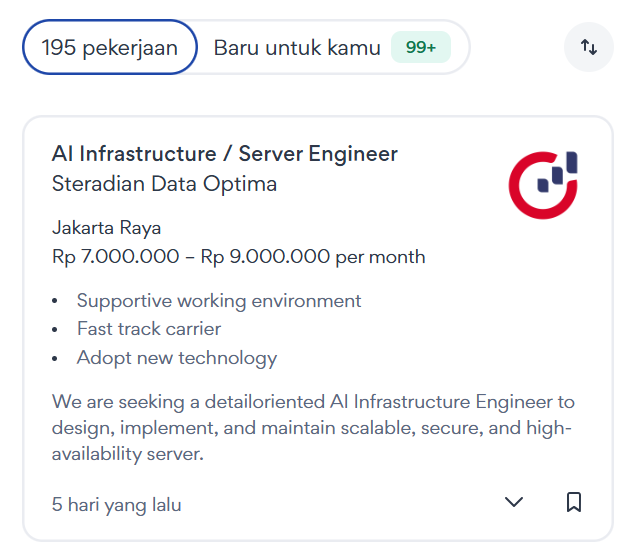Click the "per month" salary label
Viewport: 644px width, 551px height.
[380, 257]
